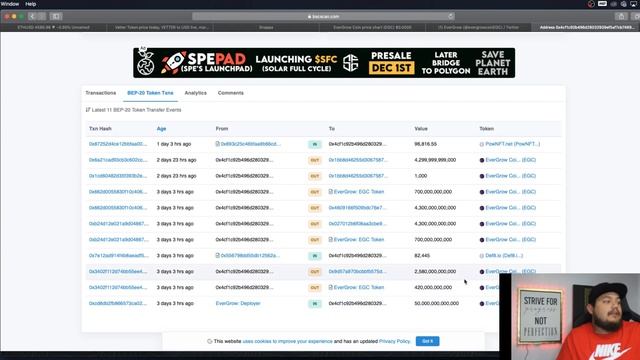Switch to EverGrow Twitter browser tab
Viewport: 640px width, 360px height.
coord(478,27)
